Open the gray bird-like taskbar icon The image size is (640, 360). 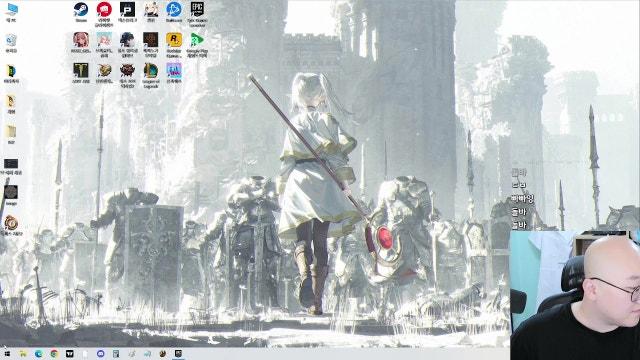tap(132, 353)
